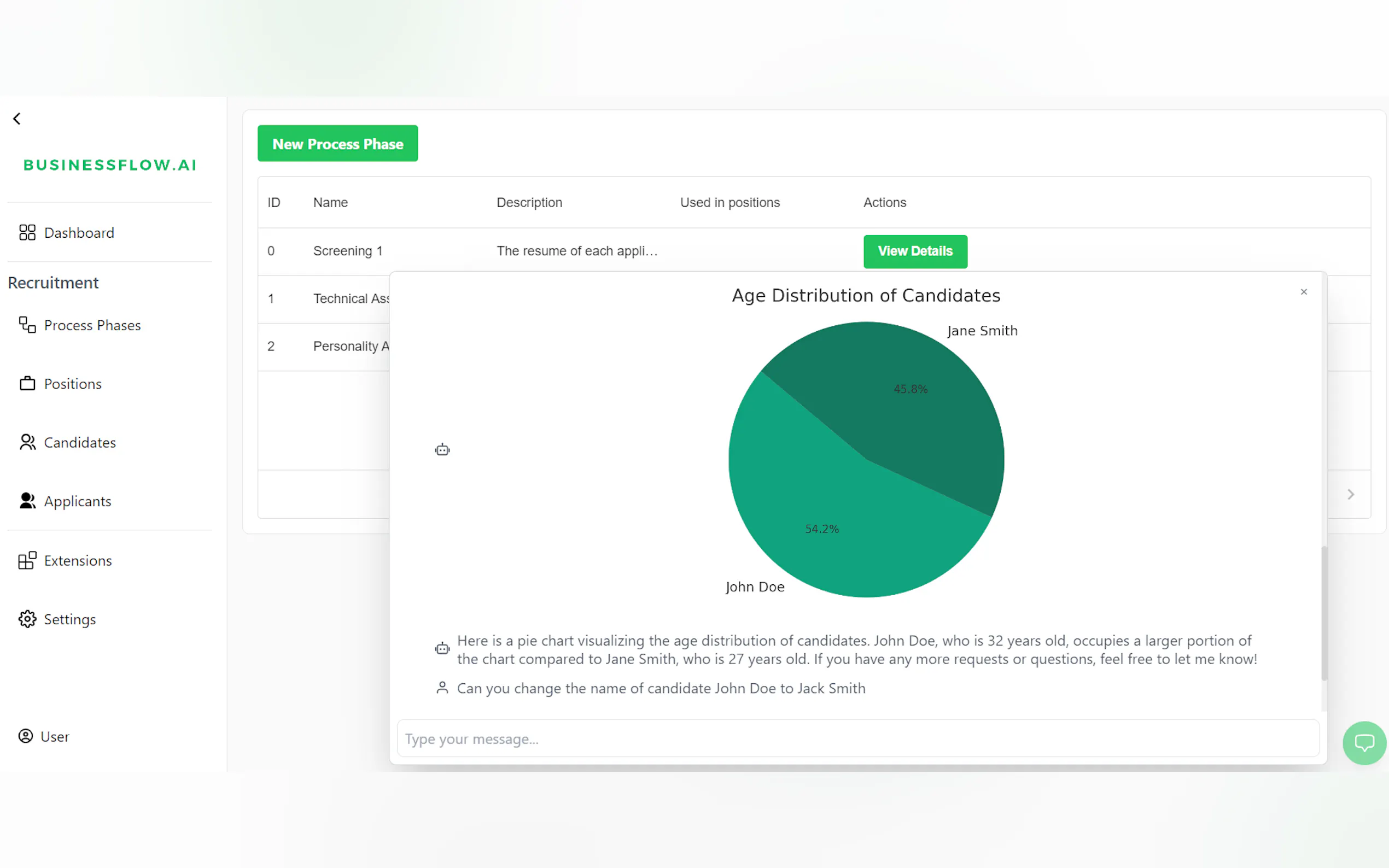Close the chat popup panel
The height and width of the screenshot is (868, 1389).
tap(1304, 292)
